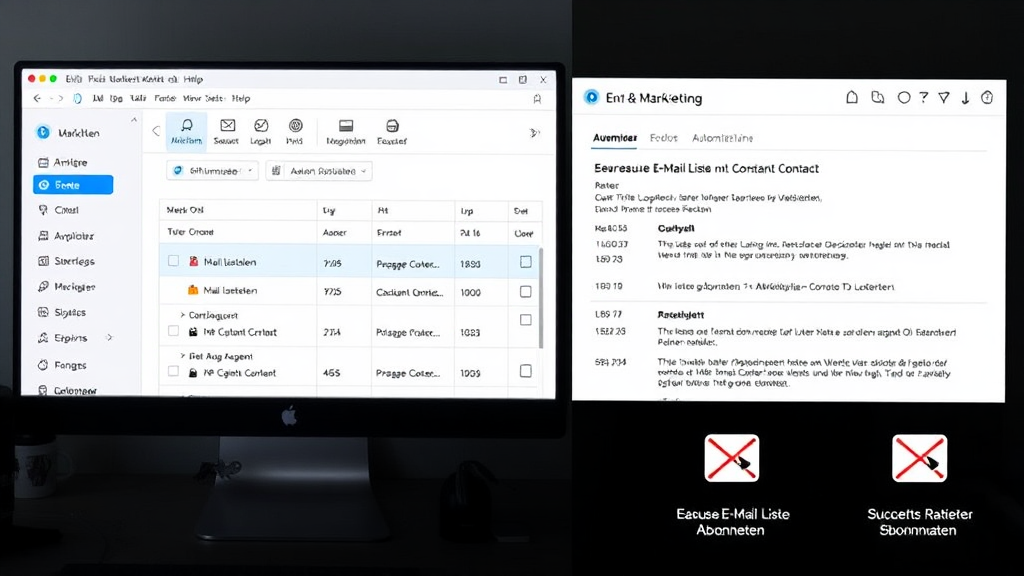Screen dimensions: 1024x576
Task: Click the card-shaped toolbar icon
Action: pos(346,125)
